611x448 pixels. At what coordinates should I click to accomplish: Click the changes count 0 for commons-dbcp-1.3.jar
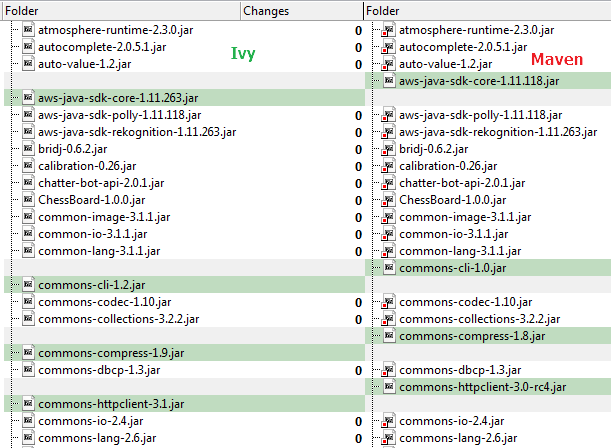coord(358,370)
